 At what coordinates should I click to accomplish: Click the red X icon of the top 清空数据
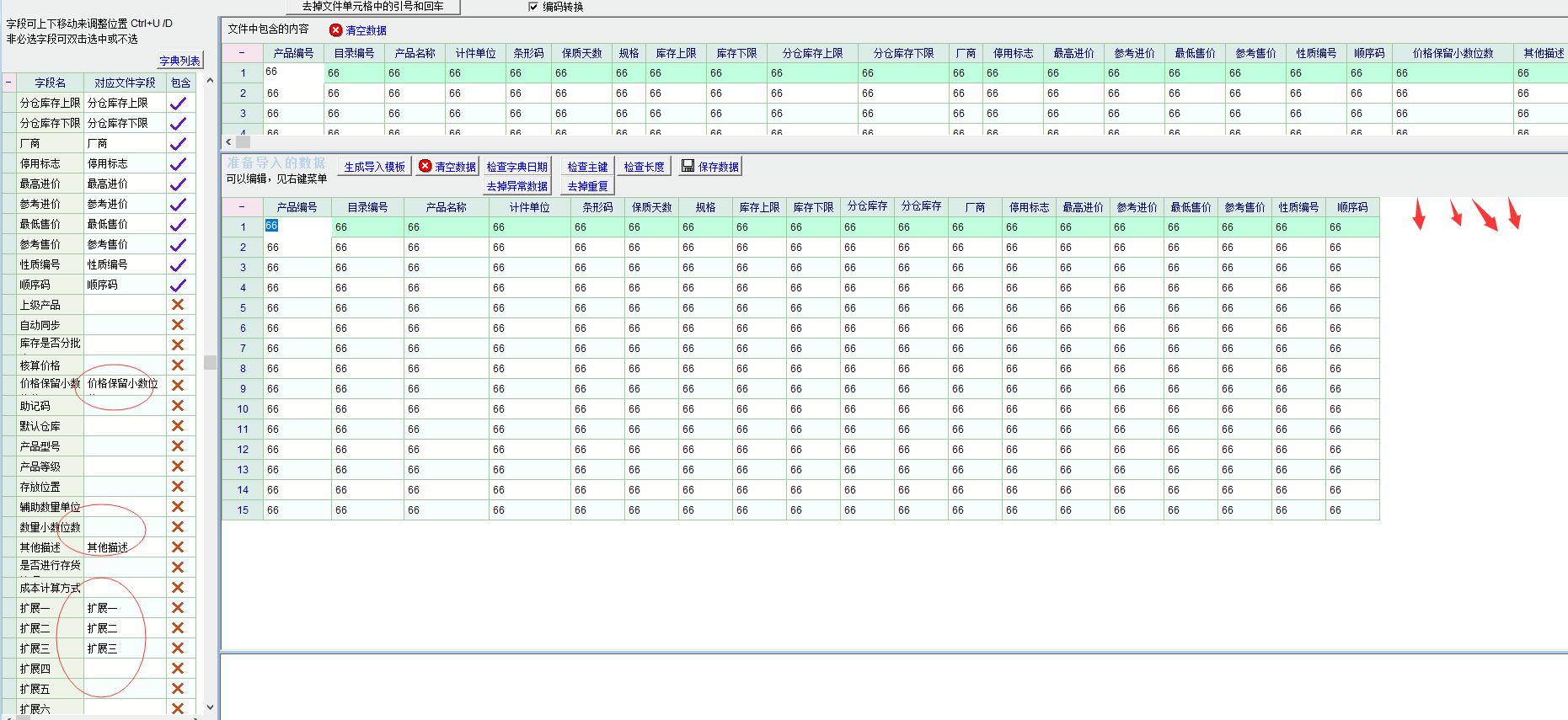(336, 30)
